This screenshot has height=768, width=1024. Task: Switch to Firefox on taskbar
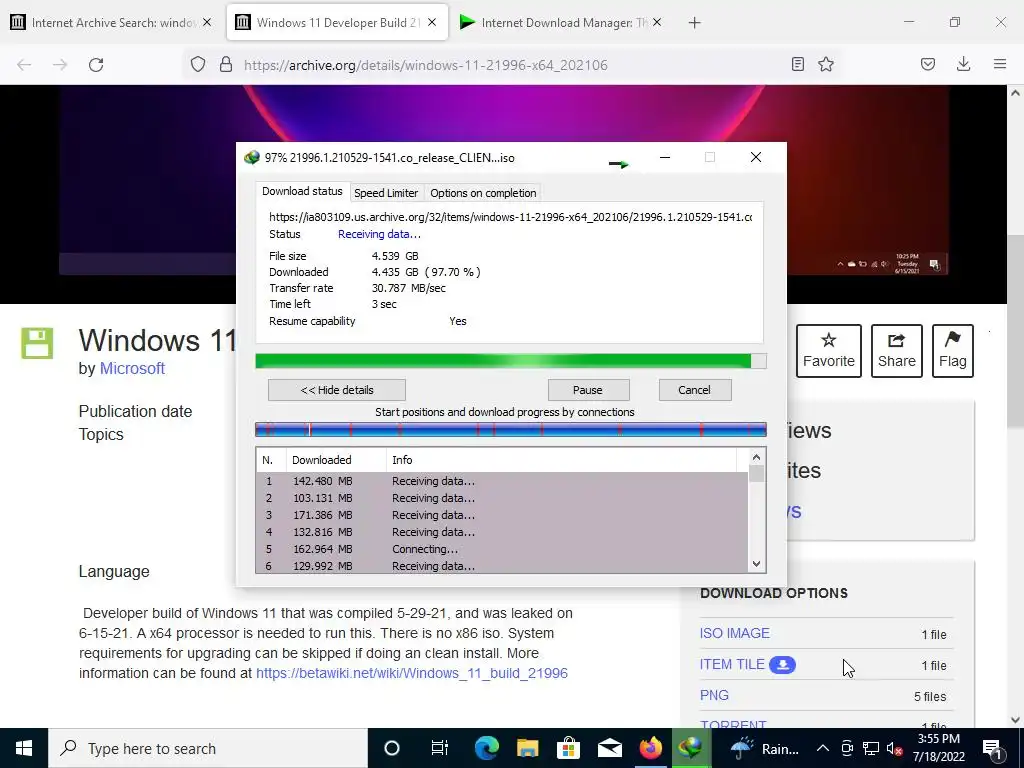tap(650, 748)
